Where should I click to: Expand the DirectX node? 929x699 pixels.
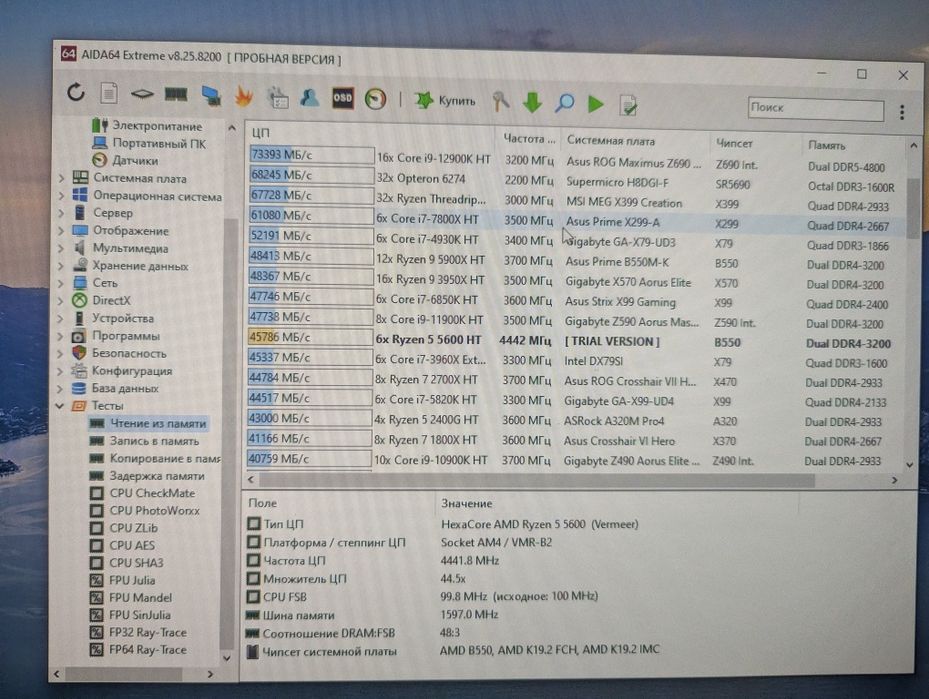[60, 300]
